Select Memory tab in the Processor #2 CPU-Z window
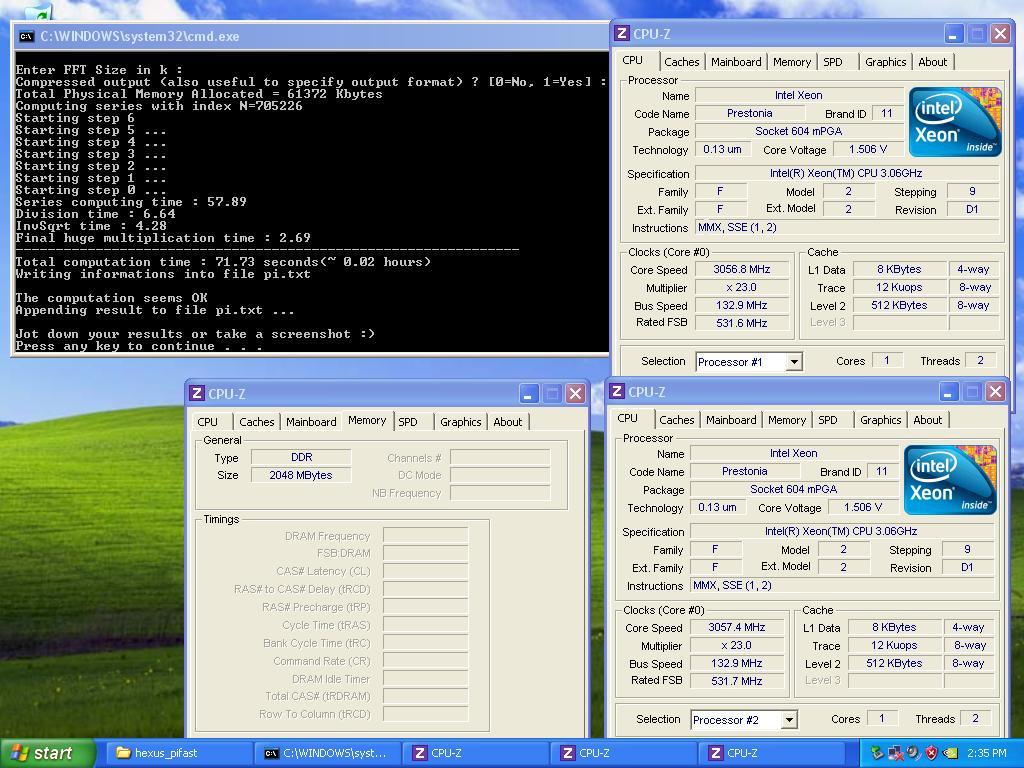 [786, 420]
